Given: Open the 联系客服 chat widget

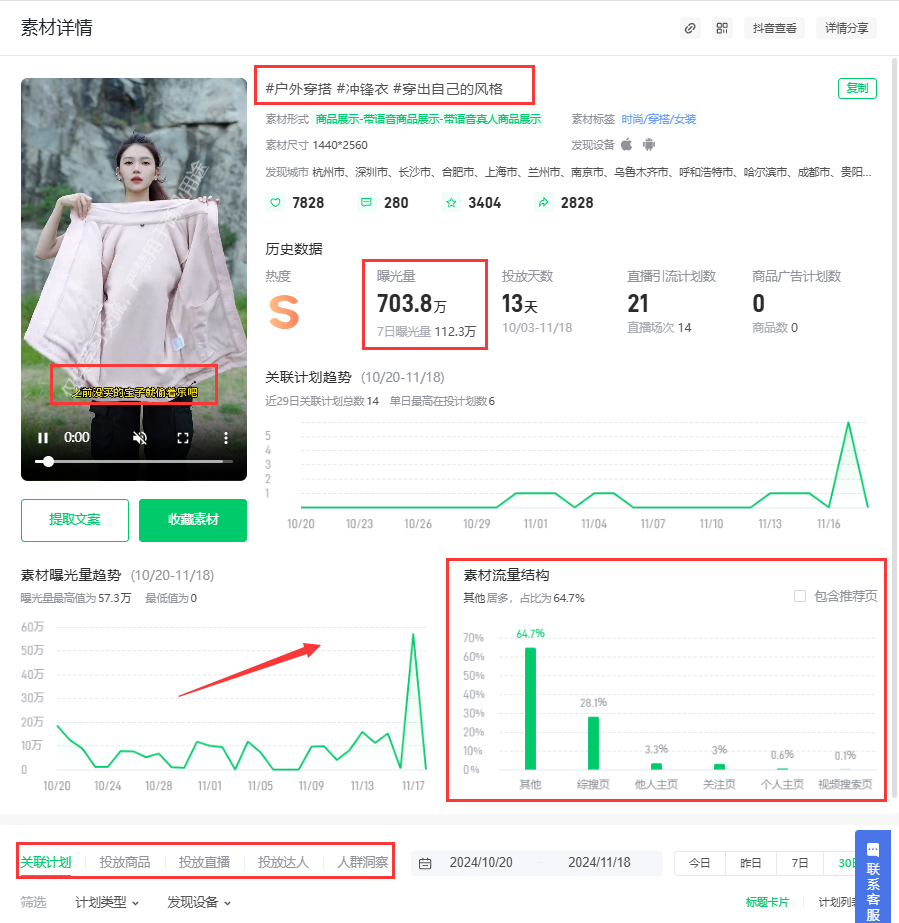Looking at the screenshot, I should (873, 877).
